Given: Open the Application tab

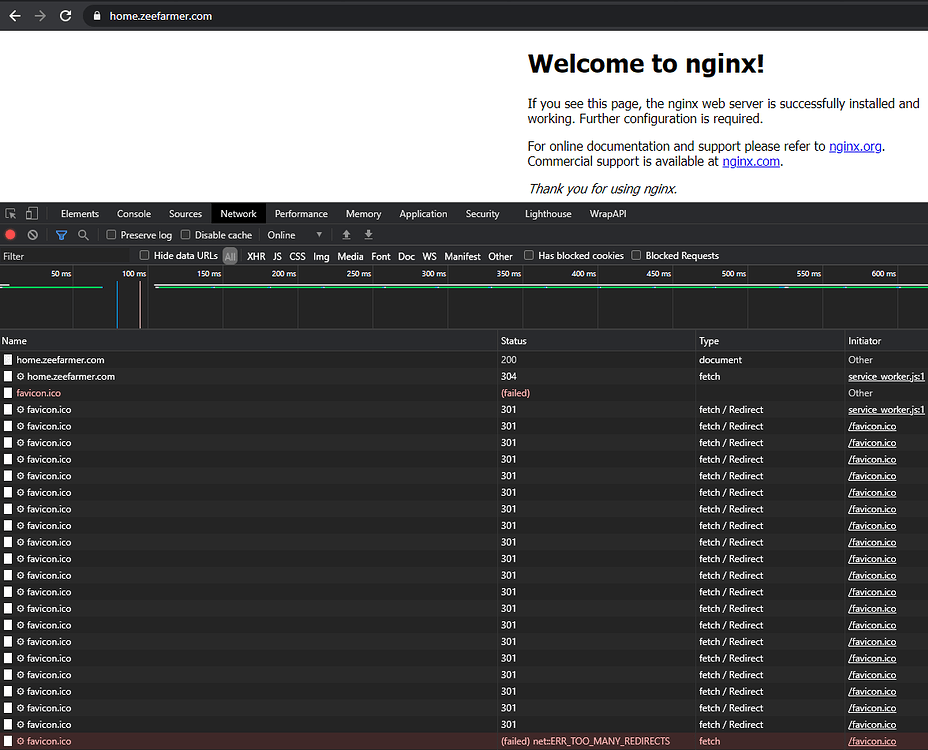Looking at the screenshot, I should (423, 214).
